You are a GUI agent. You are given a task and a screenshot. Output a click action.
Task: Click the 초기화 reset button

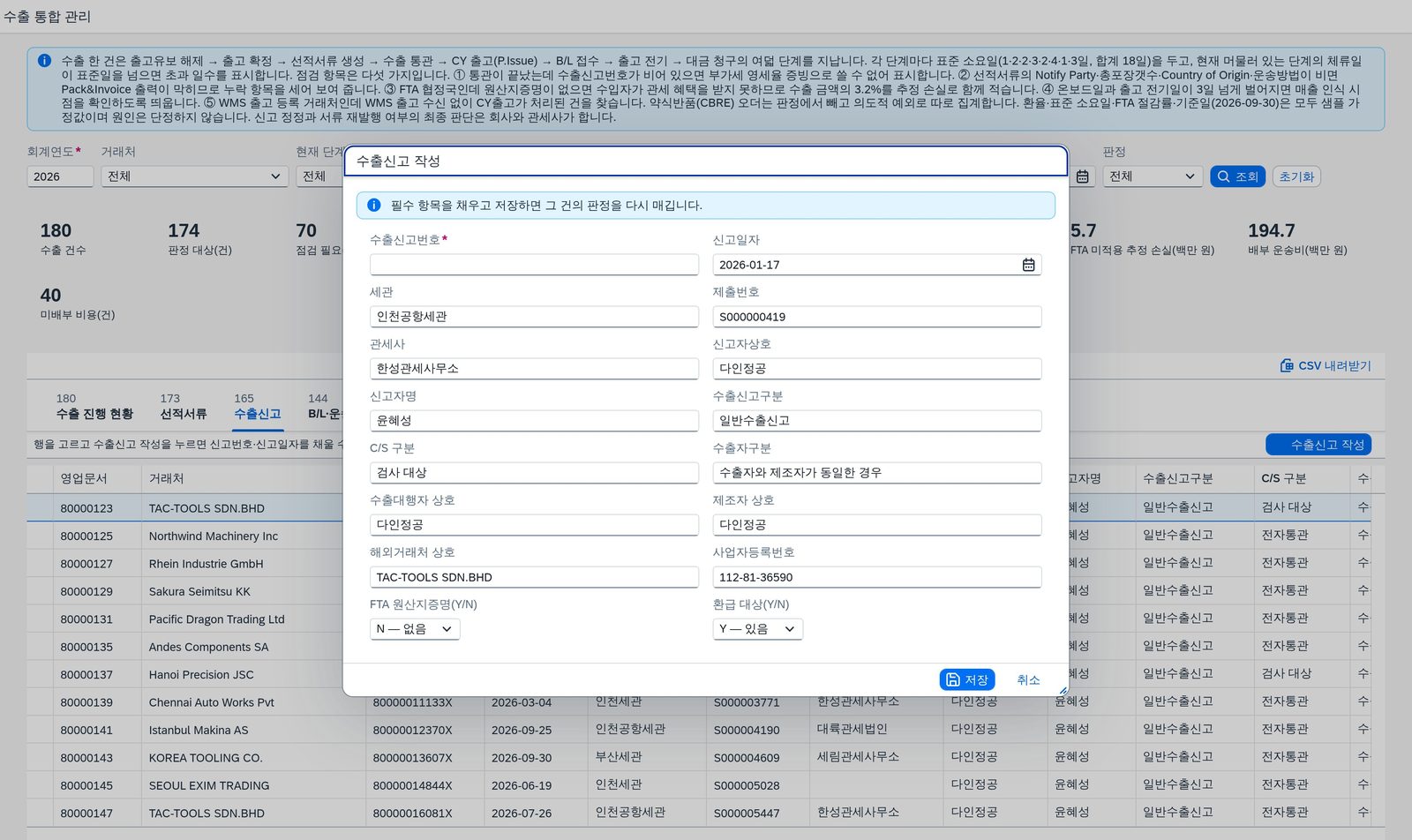pyautogui.click(x=1296, y=176)
